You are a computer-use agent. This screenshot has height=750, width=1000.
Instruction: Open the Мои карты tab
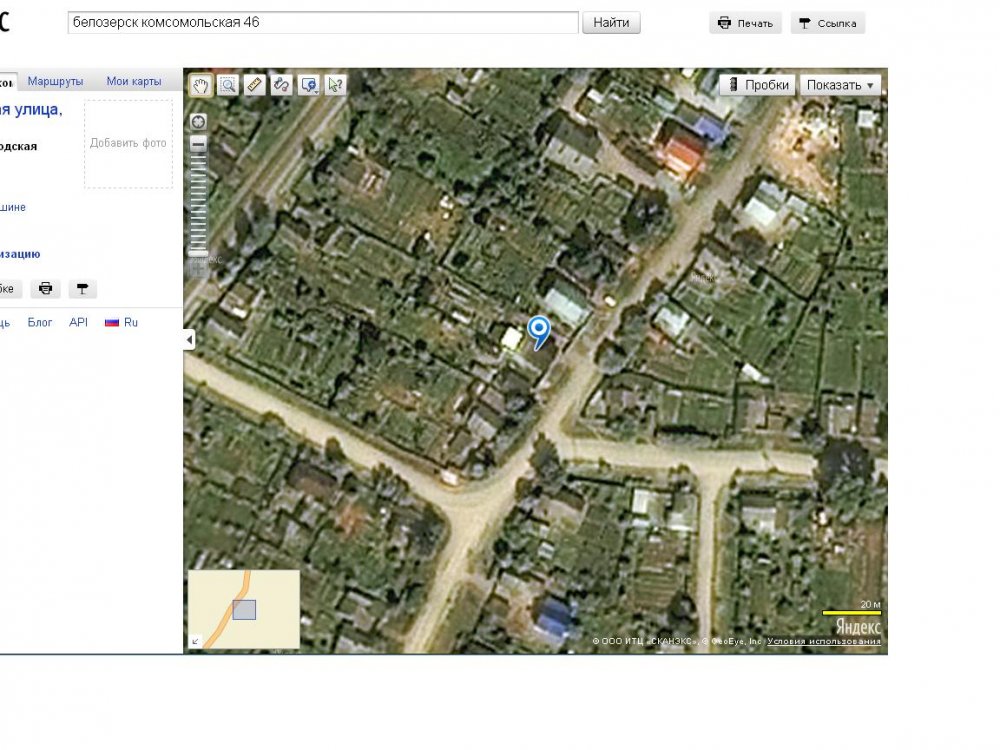pyautogui.click(x=134, y=81)
